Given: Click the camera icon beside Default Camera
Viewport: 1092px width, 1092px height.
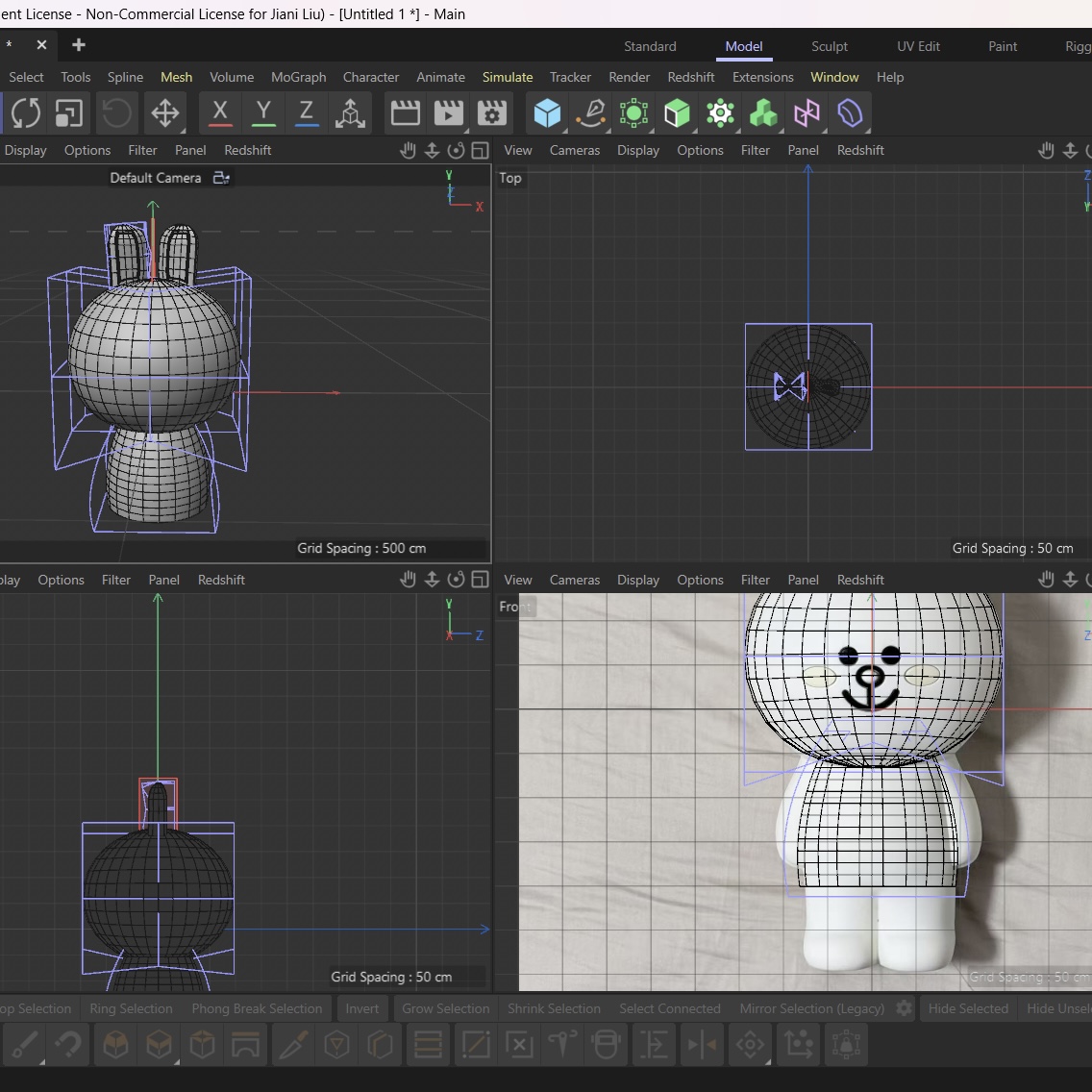Looking at the screenshot, I should pyautogui.click(x=221, y=178).
